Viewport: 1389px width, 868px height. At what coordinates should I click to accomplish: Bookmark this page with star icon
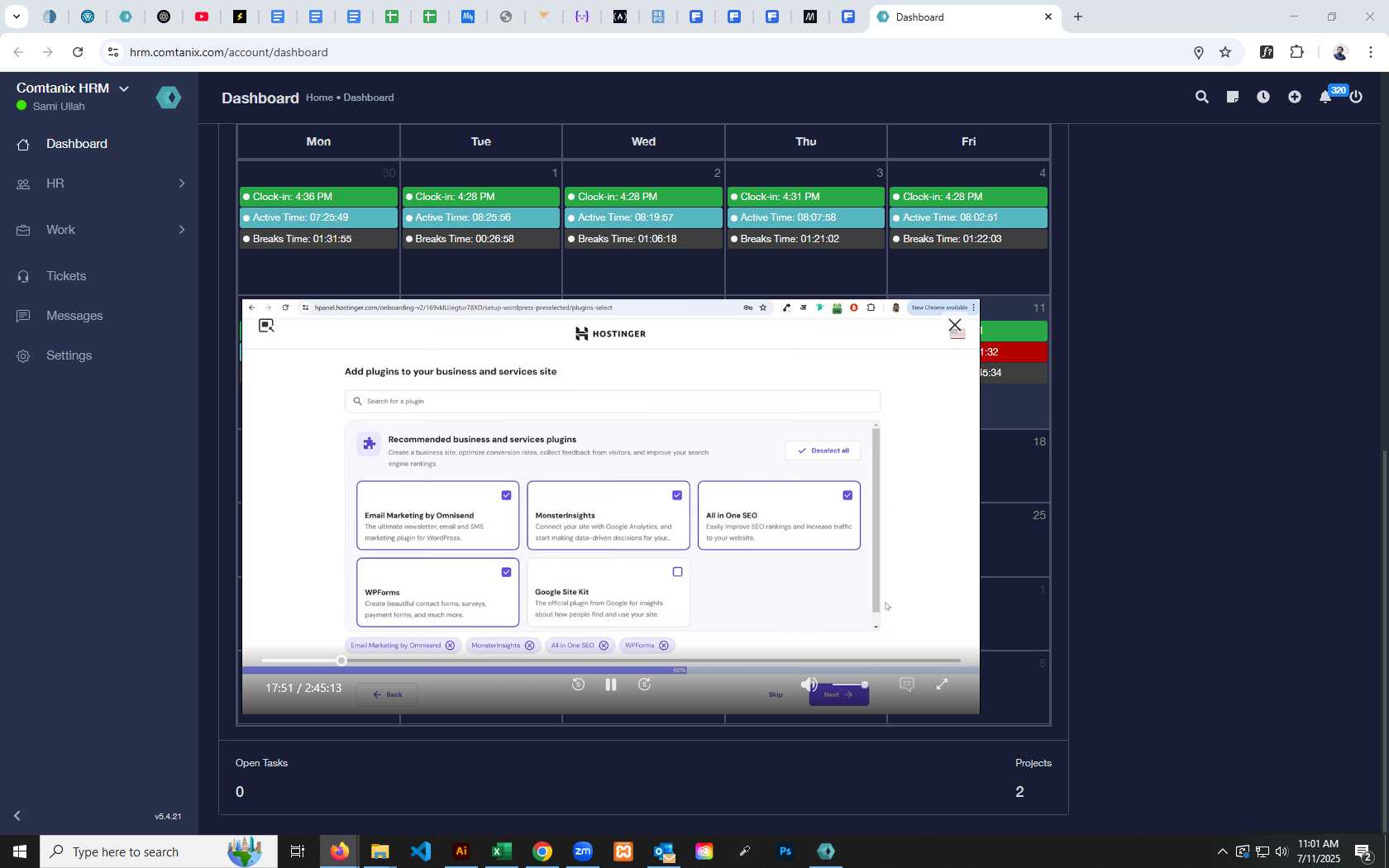pos(1225,52)
